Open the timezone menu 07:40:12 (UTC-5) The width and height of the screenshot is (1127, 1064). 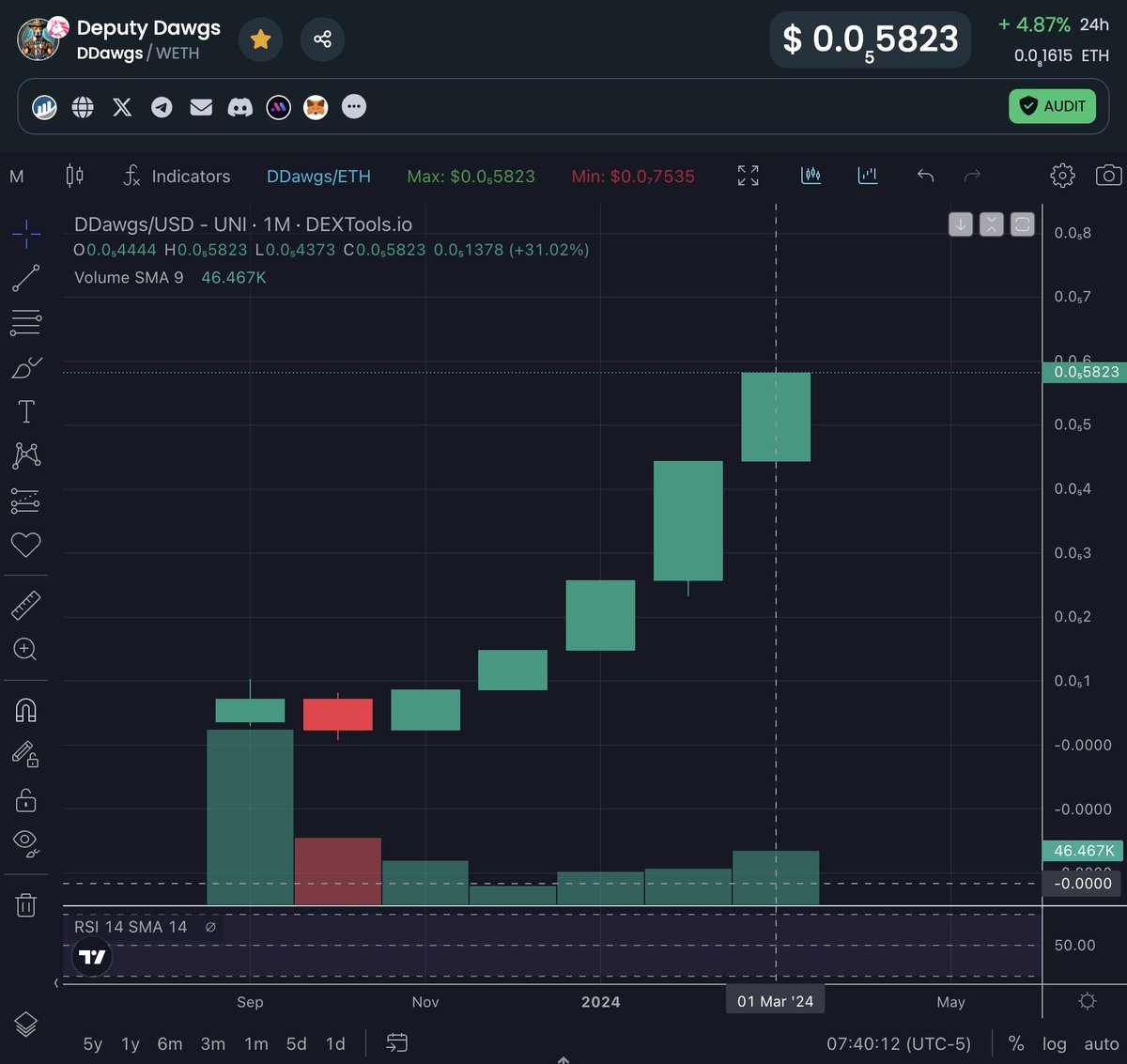(x=899, y=1044)
